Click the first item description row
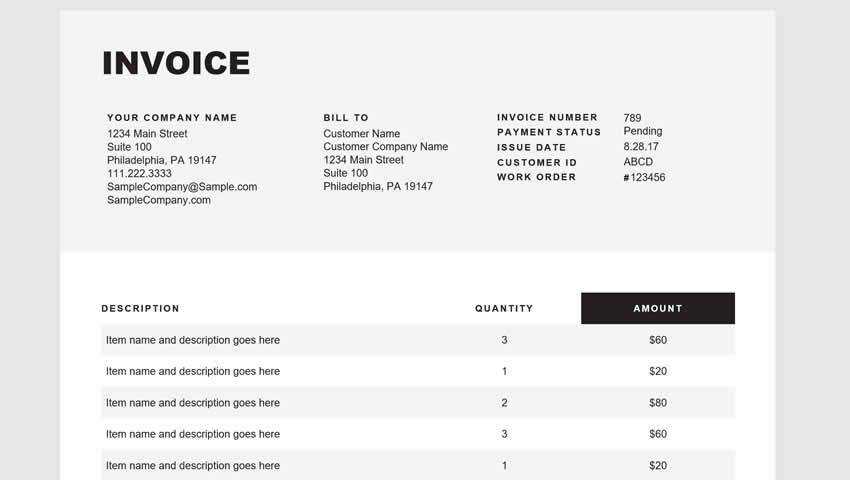This screenshot has height=480, width=850. [x=193, y=340]
